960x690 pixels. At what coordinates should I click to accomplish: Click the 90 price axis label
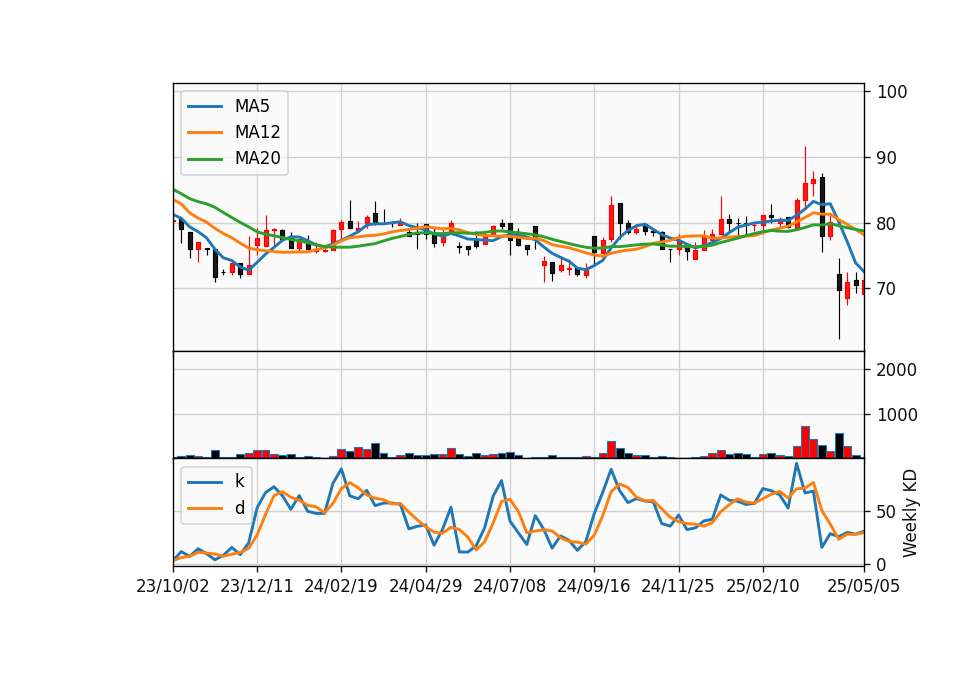pos(887,158)
